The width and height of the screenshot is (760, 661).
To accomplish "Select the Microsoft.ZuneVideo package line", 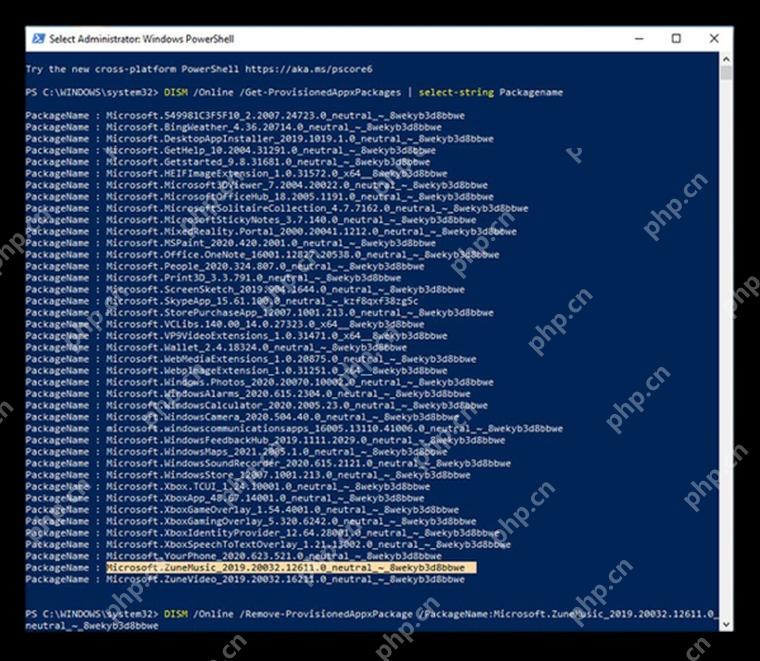I will [245, 579].
